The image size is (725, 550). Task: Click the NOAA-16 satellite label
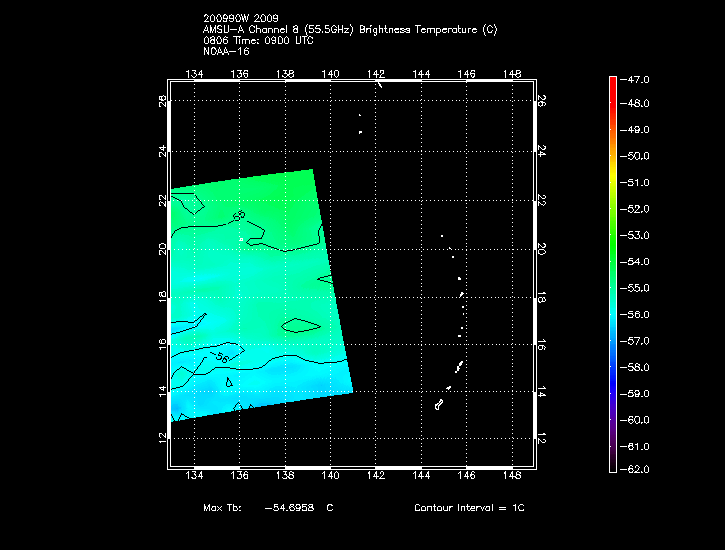click(x=225, y=50)
